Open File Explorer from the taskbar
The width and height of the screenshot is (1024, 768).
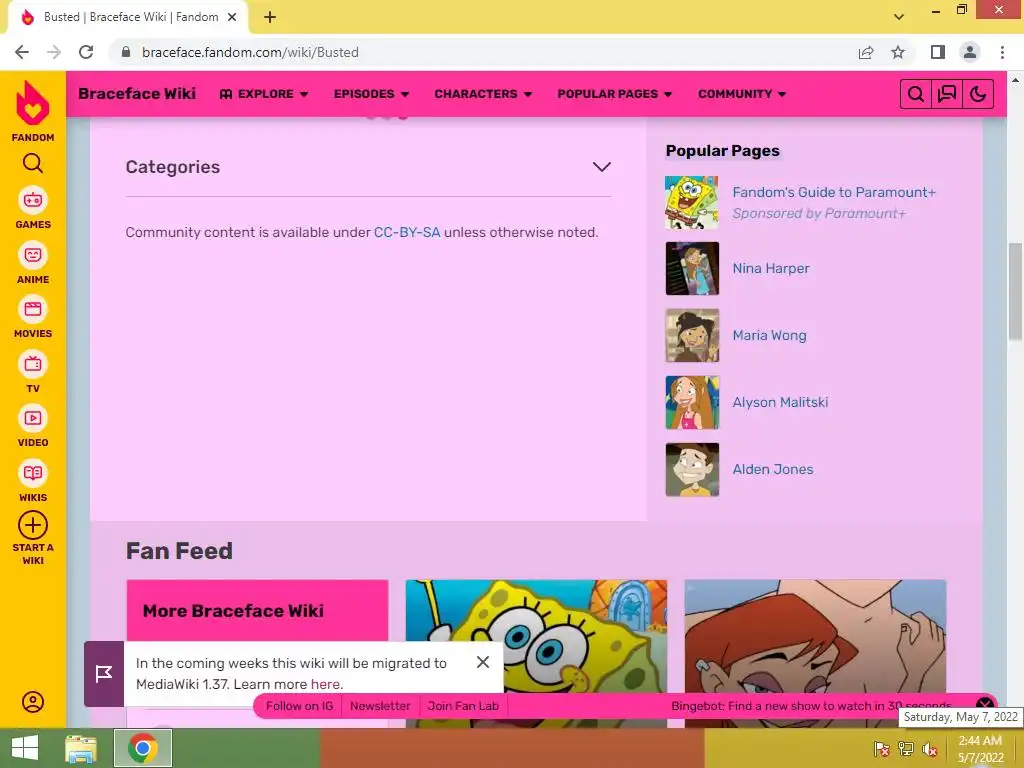click(x=80, y=748)
